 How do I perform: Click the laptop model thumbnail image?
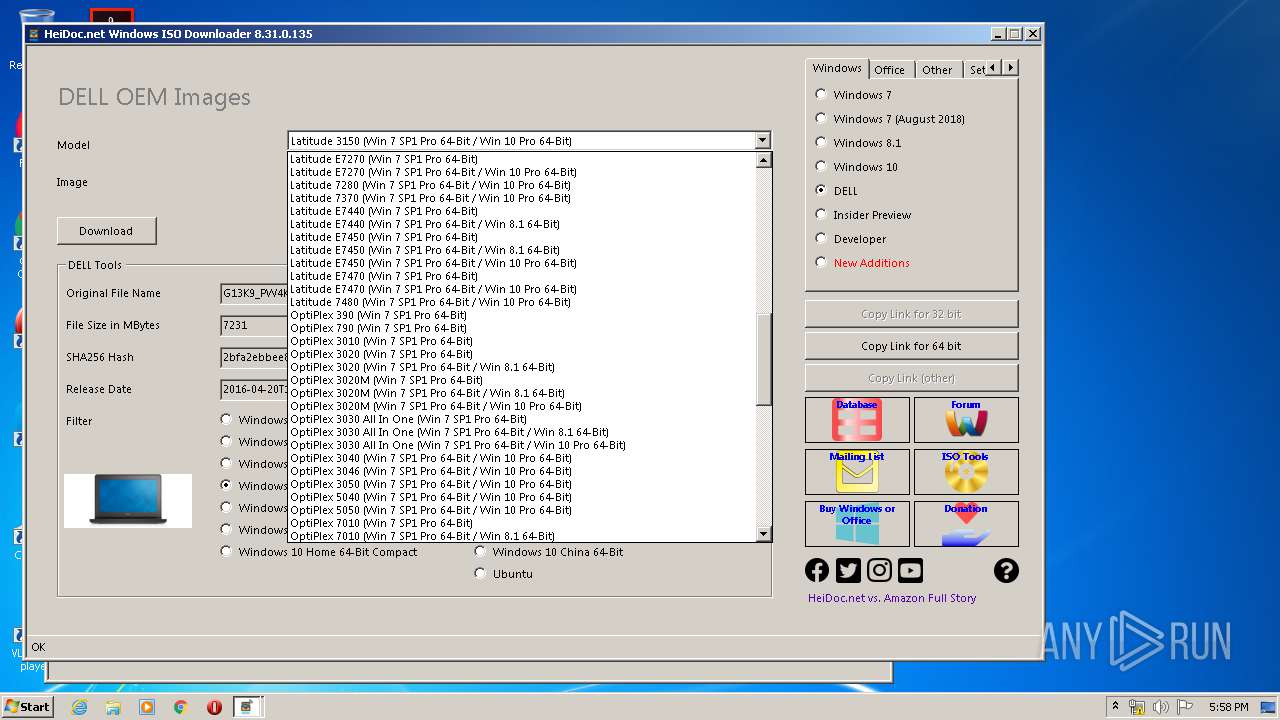pyautogui.click(x=128, y=500)
